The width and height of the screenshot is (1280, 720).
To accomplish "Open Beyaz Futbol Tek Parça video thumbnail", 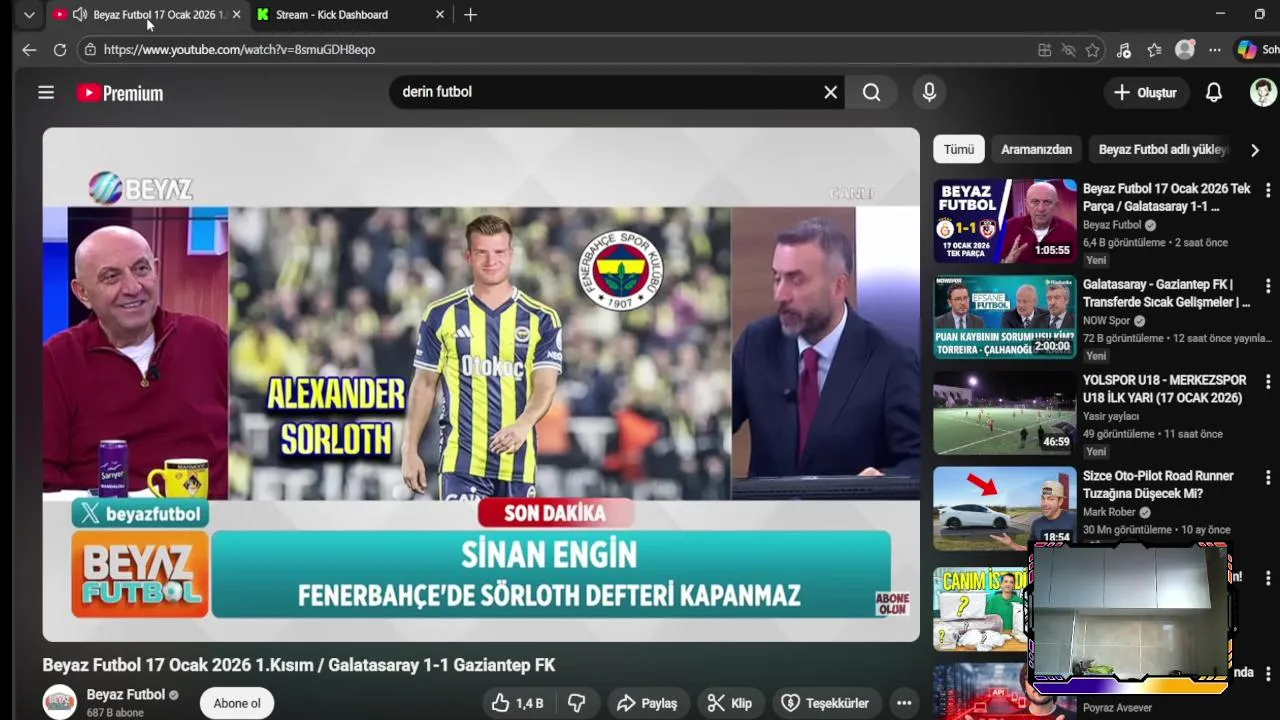I will click(x=1005, y=221).
